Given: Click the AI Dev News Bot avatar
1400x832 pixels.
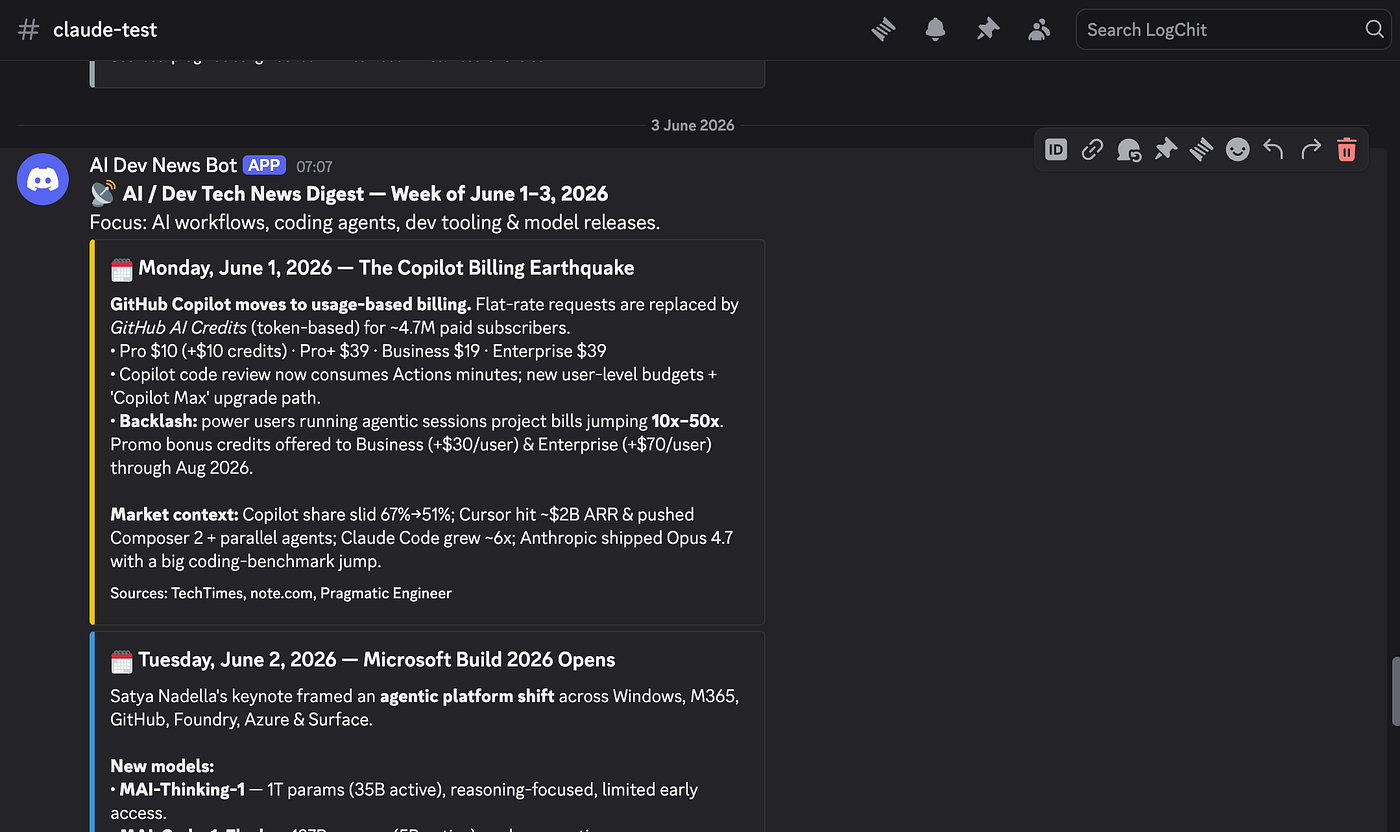Looking at the screenshot, I should [43, 179].
